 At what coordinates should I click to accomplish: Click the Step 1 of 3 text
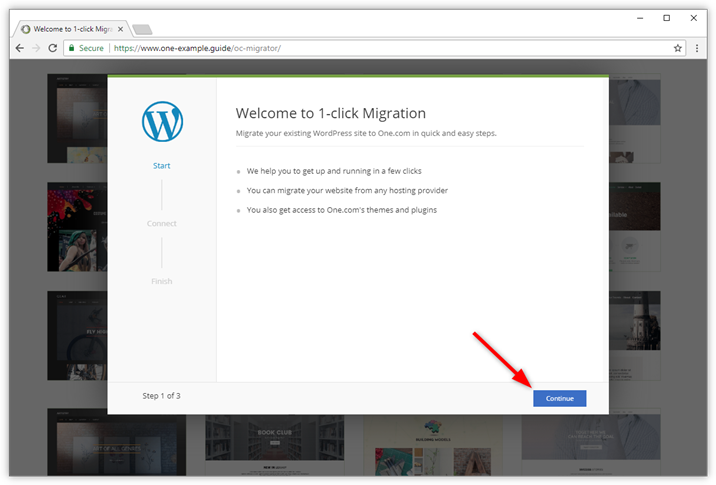click(161, 396)
